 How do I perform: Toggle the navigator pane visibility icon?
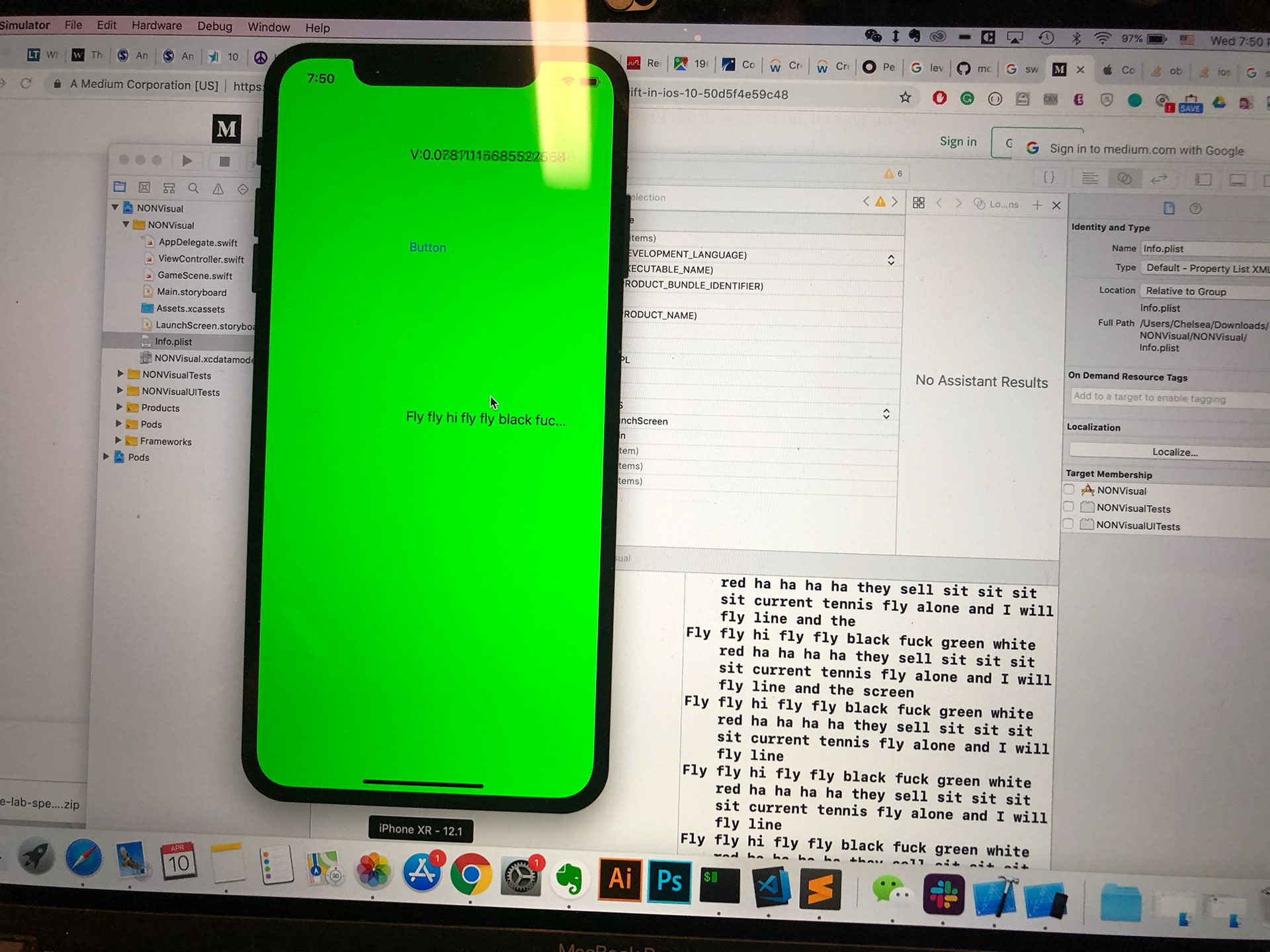(x=1204, y=179)
